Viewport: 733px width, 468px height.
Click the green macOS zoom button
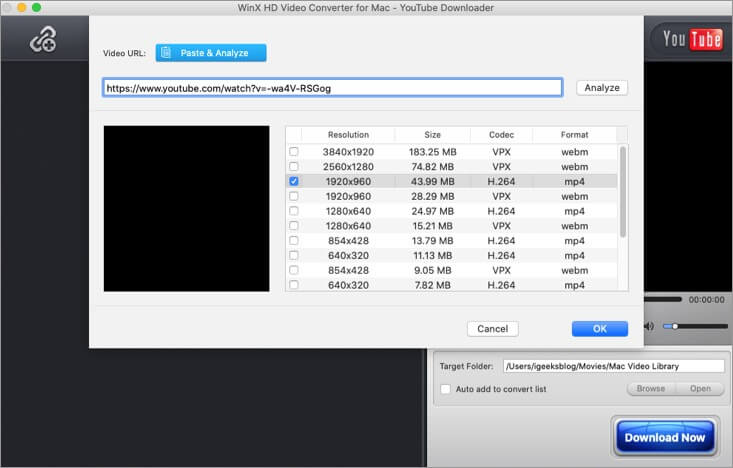[36, 7]
